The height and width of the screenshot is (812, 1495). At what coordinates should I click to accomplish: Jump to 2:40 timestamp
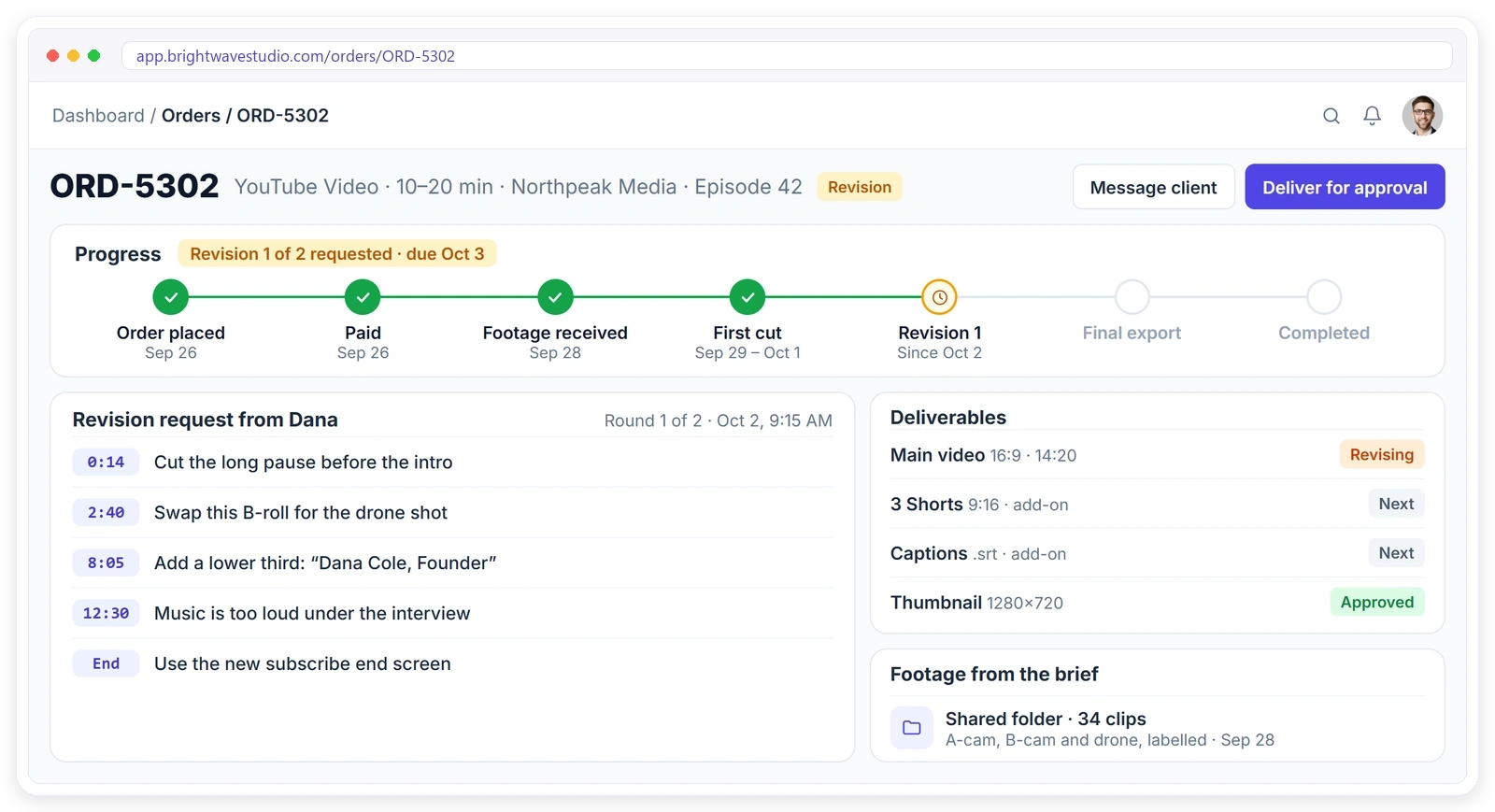coord(106,512)
